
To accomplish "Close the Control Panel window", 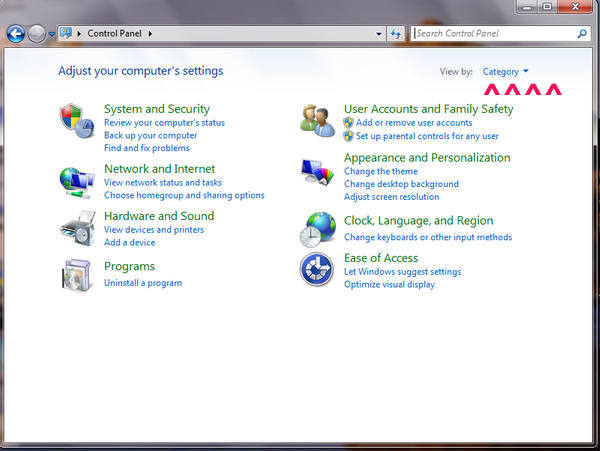I will tap(575, 7).
